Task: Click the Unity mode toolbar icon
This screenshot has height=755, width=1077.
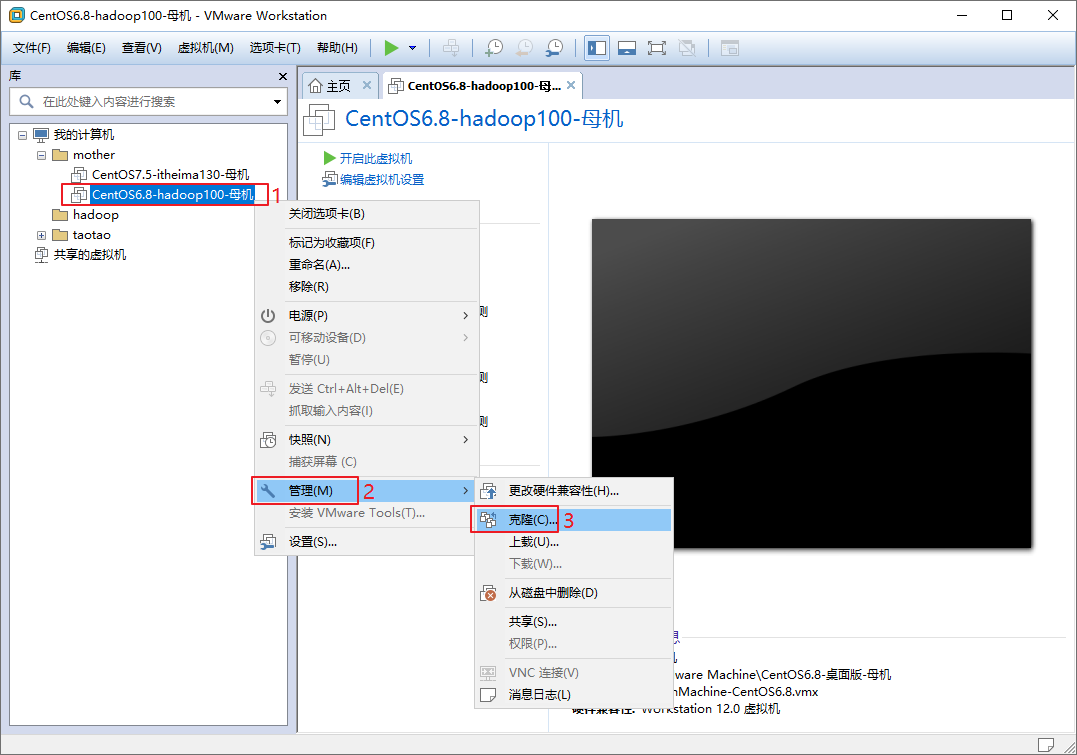Action: [687, 47]
